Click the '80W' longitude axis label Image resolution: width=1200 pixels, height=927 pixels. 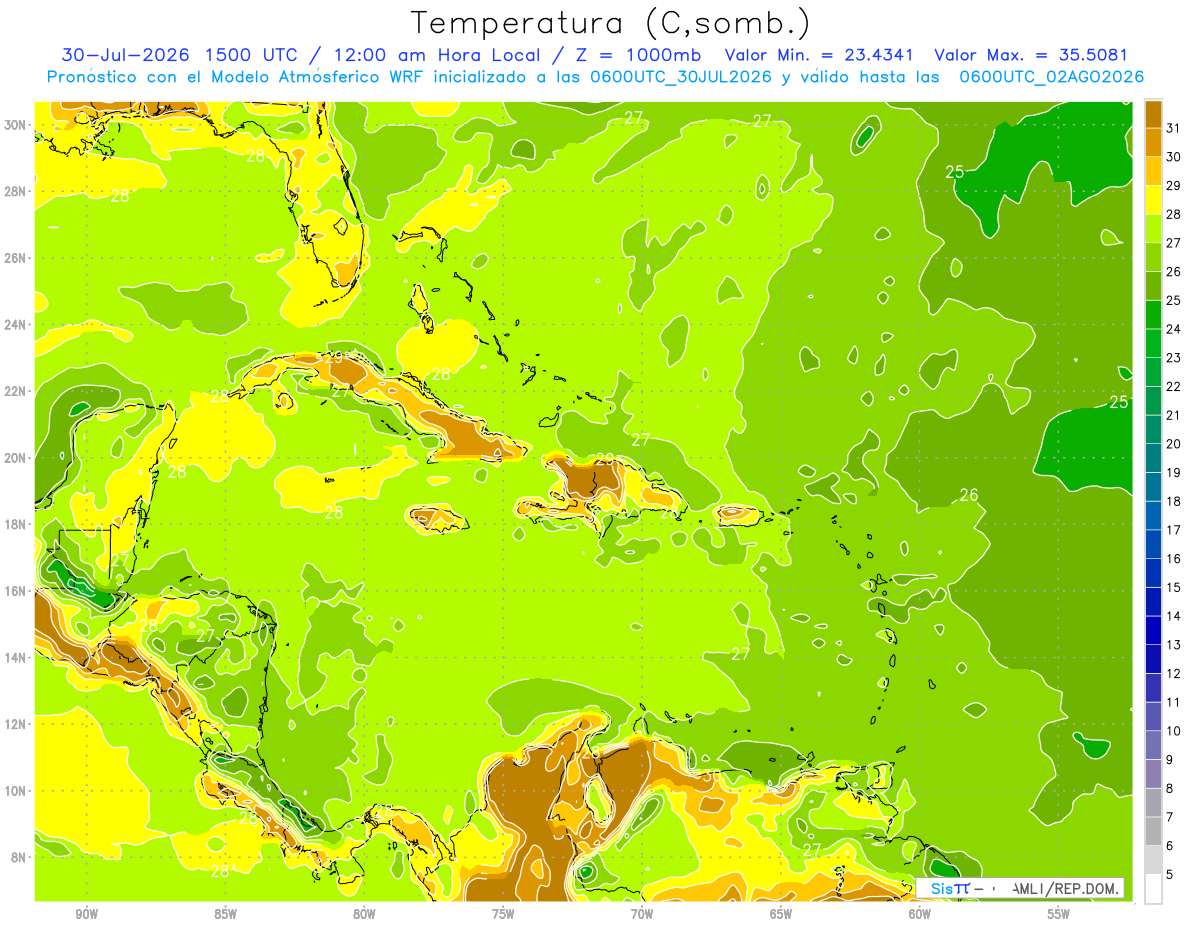point(364,914)
